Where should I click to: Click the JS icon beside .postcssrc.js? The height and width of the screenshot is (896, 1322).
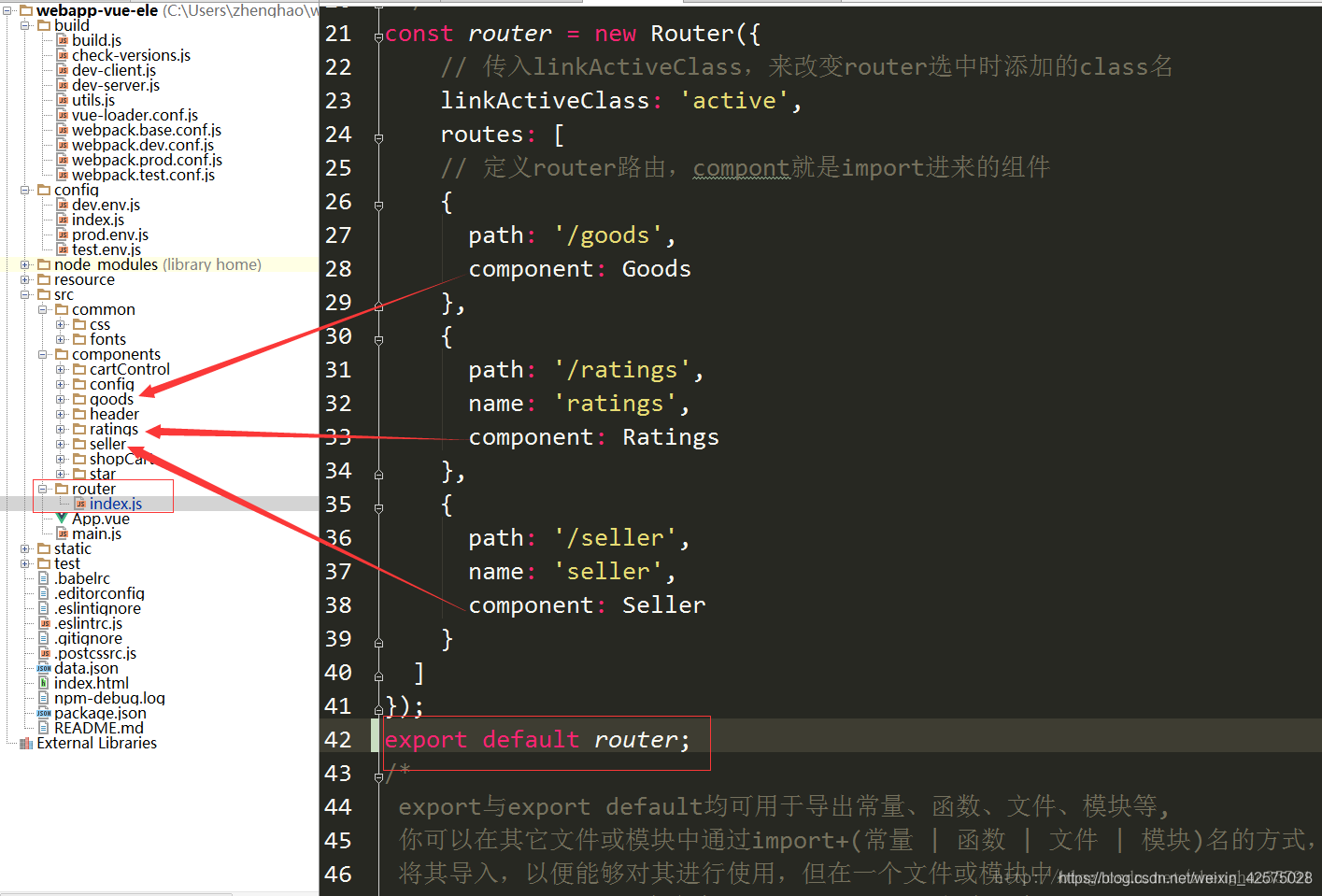[44, 653]
